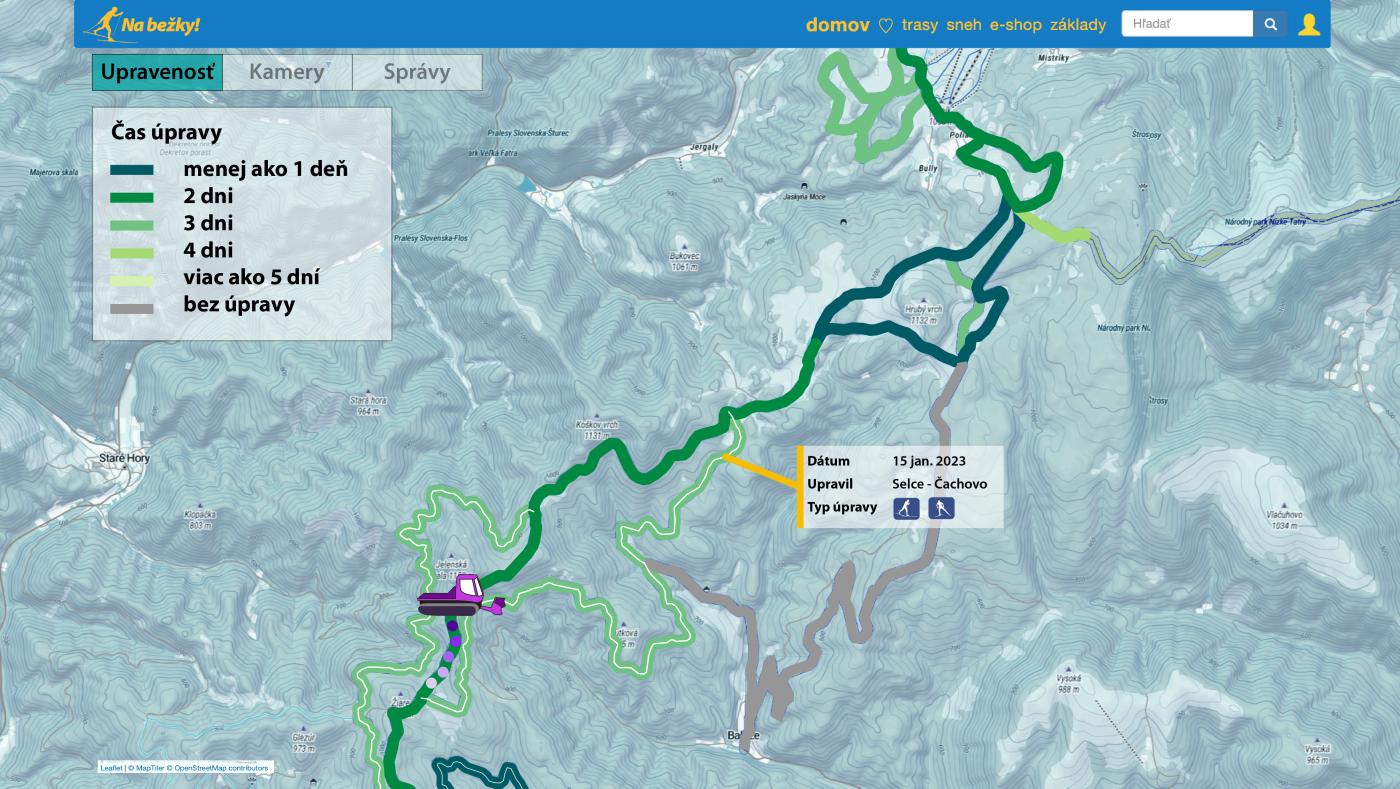Image resolution: width=1400 pixels, height=789 pixels.
Task: Click '15 jan. 2023' date in popup
Action: (x=929, y=461)
